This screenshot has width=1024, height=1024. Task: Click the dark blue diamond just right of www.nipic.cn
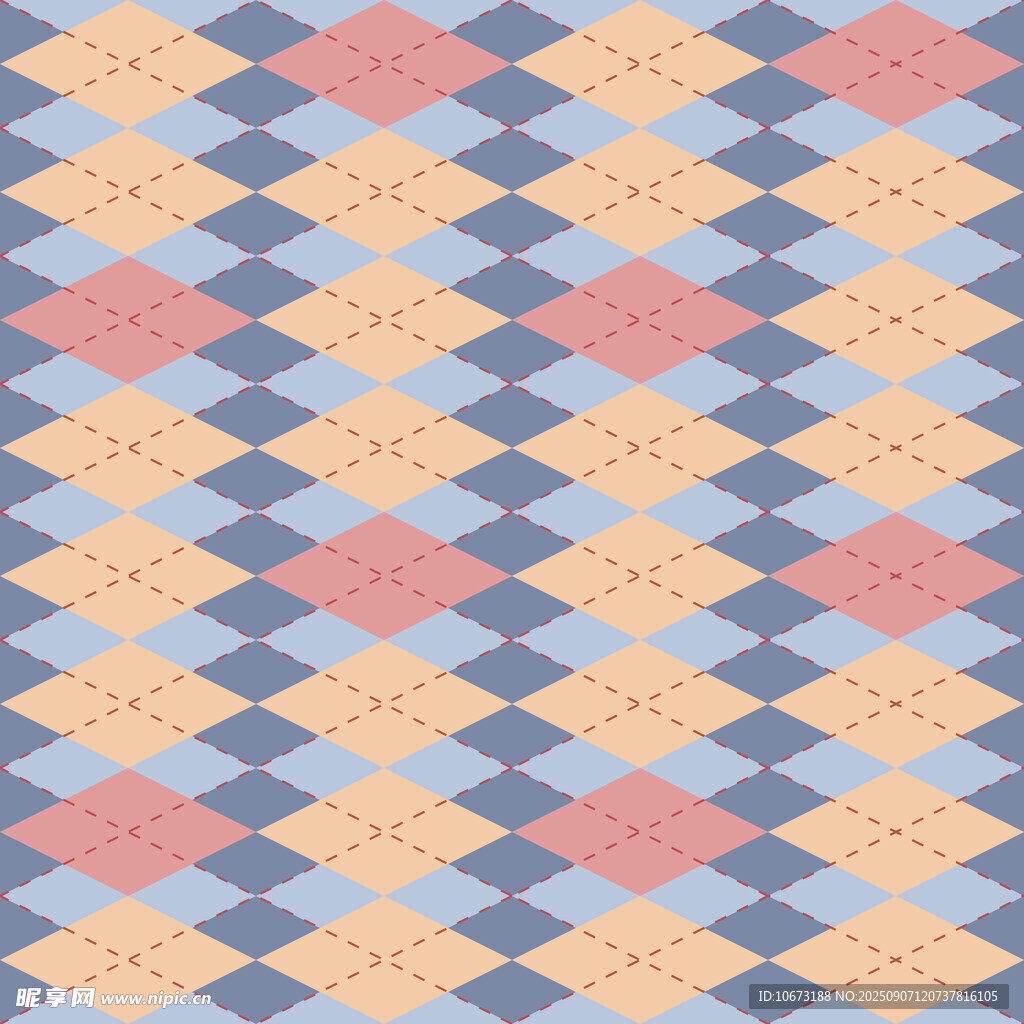256,990
